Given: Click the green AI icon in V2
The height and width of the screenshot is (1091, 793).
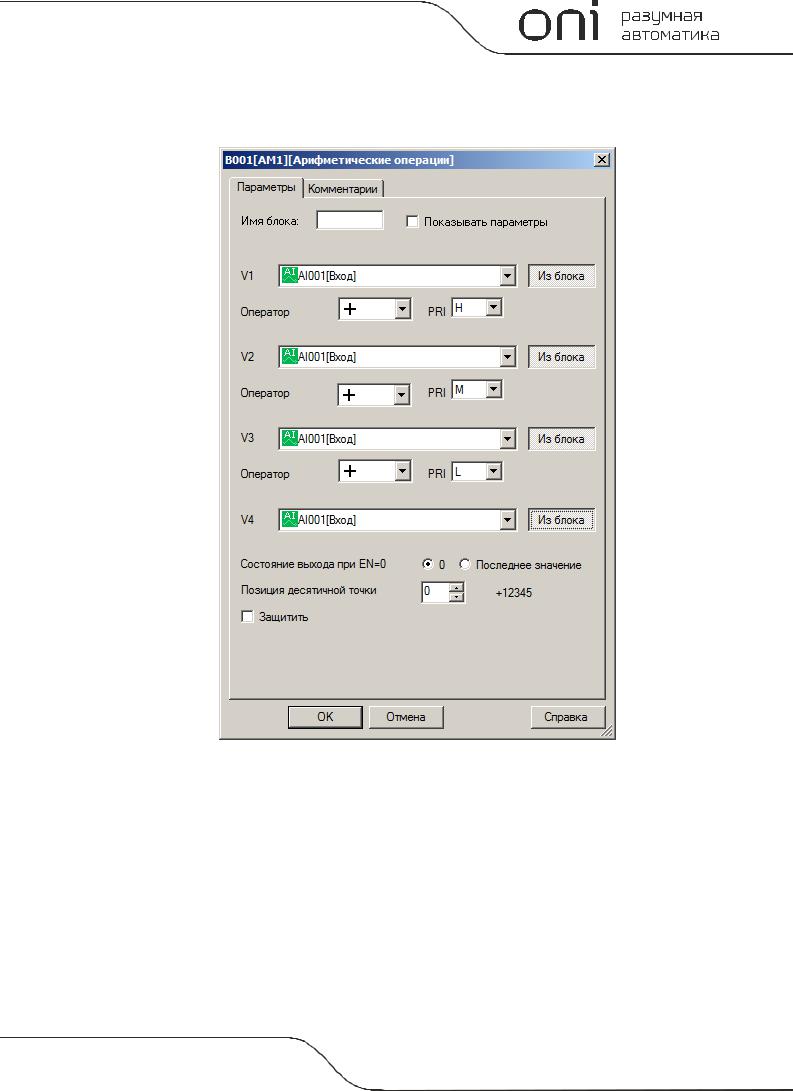Looking at the screenshot, I should [x=290, y=356].
